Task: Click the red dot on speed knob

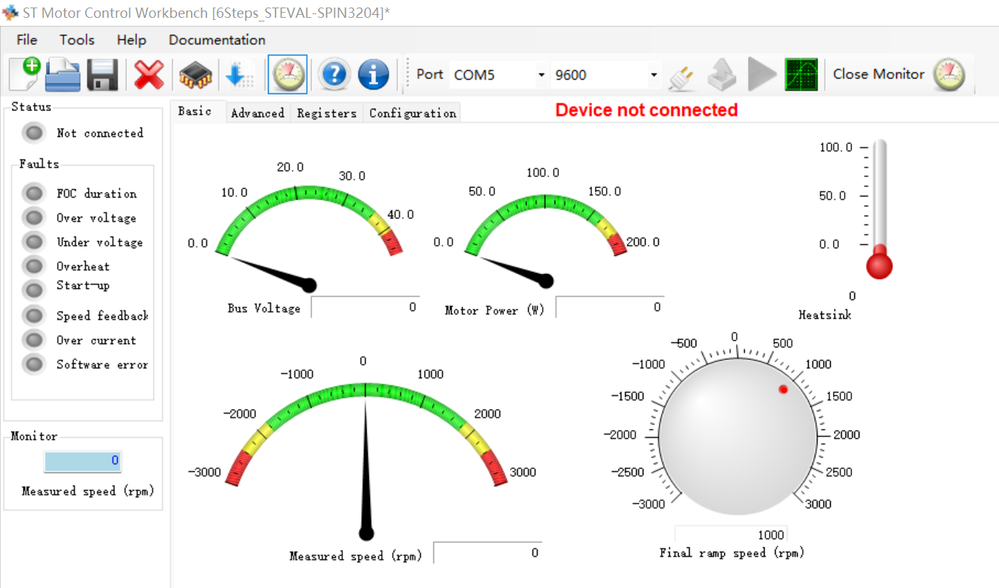Action: [x=783, y=389]
